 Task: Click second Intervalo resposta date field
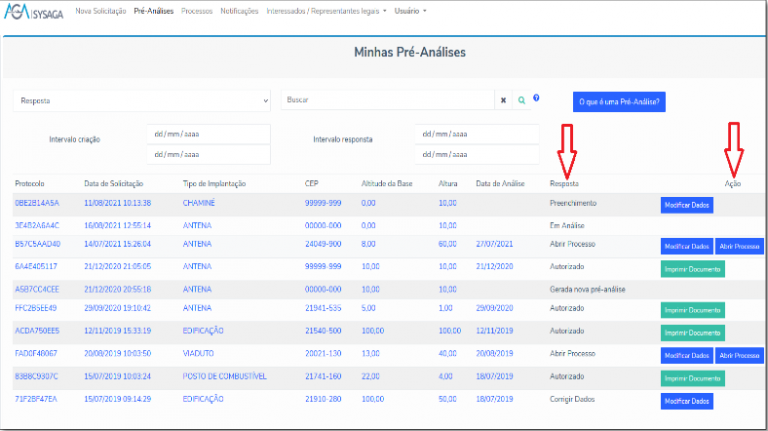pos(477,154)
